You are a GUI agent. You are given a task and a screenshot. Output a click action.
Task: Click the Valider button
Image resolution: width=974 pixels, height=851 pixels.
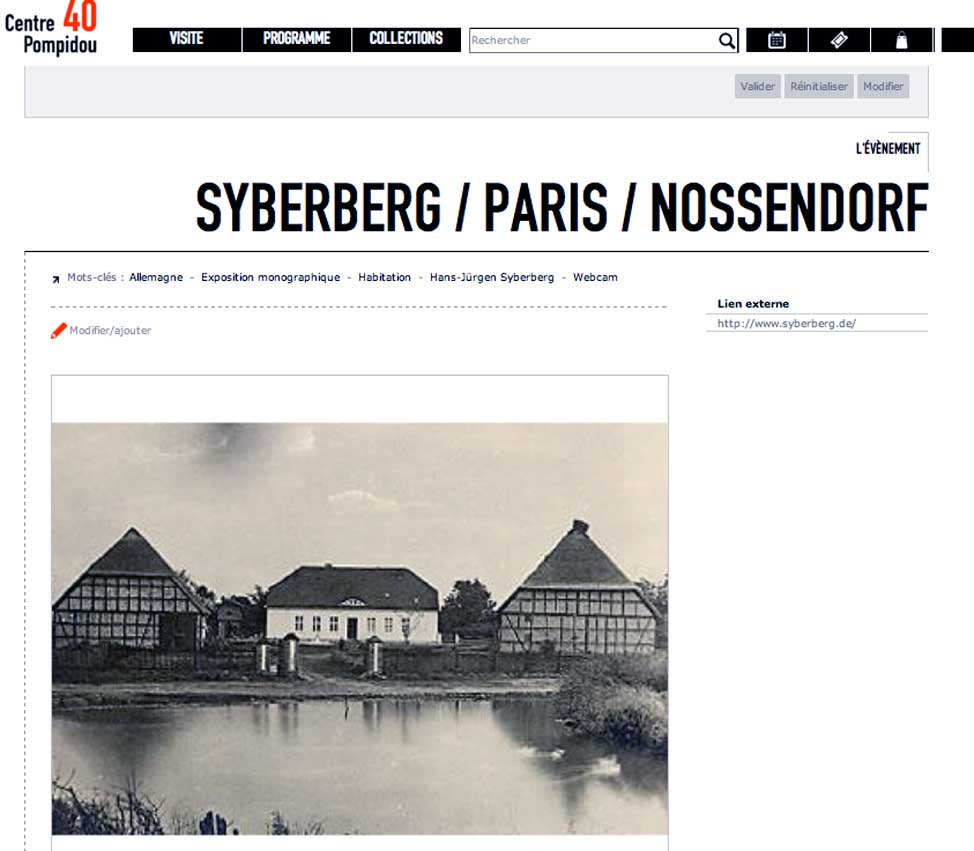757,86
